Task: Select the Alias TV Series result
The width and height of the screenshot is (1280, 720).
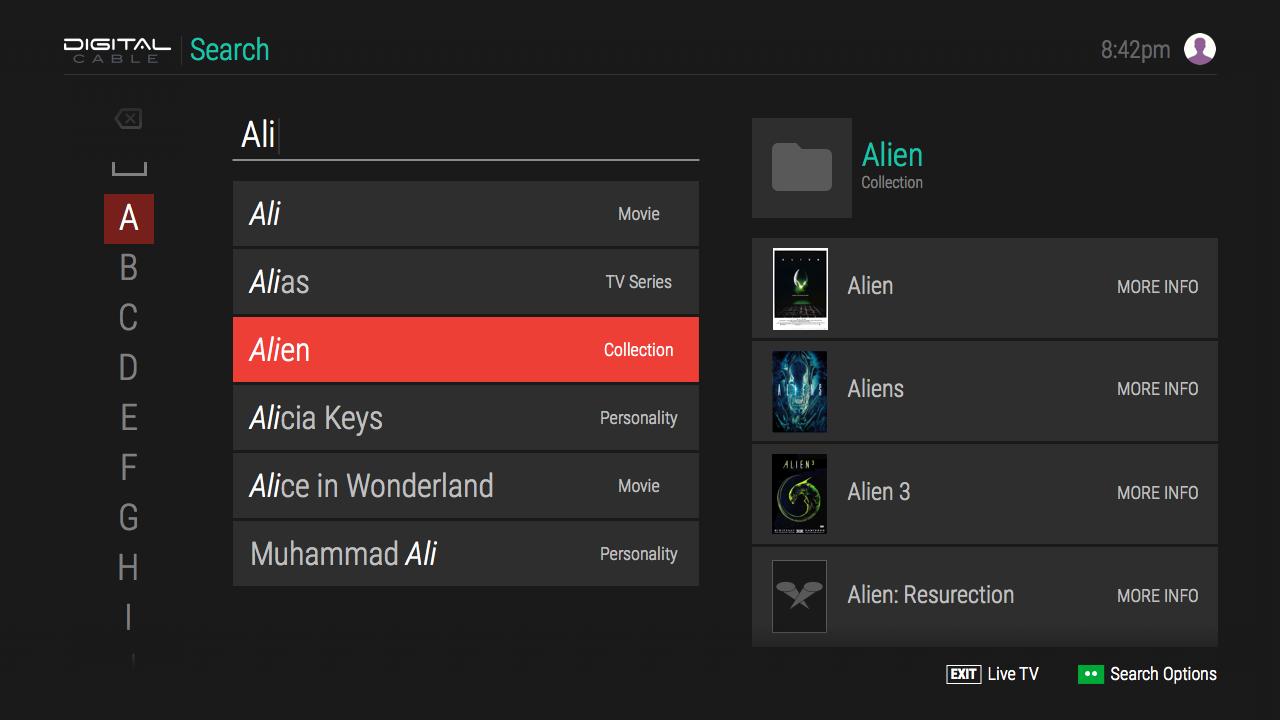Action: [466, 282]
